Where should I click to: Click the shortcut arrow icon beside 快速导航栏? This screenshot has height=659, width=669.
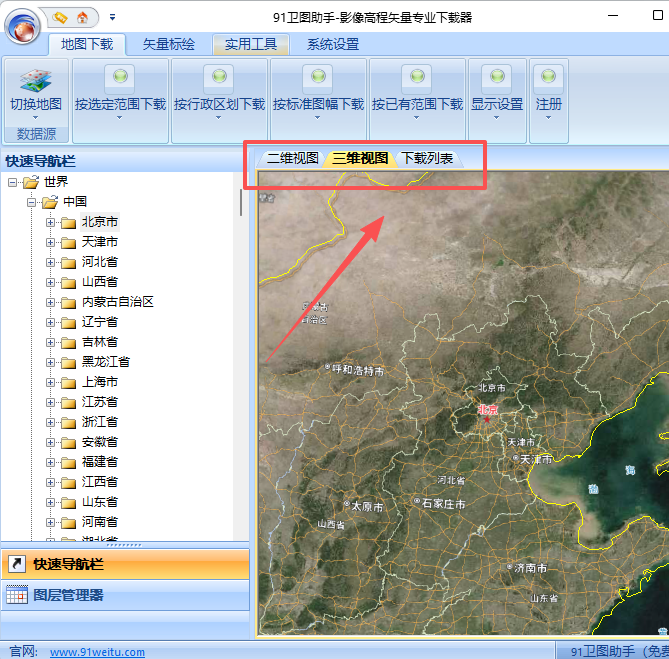[17, 564]
